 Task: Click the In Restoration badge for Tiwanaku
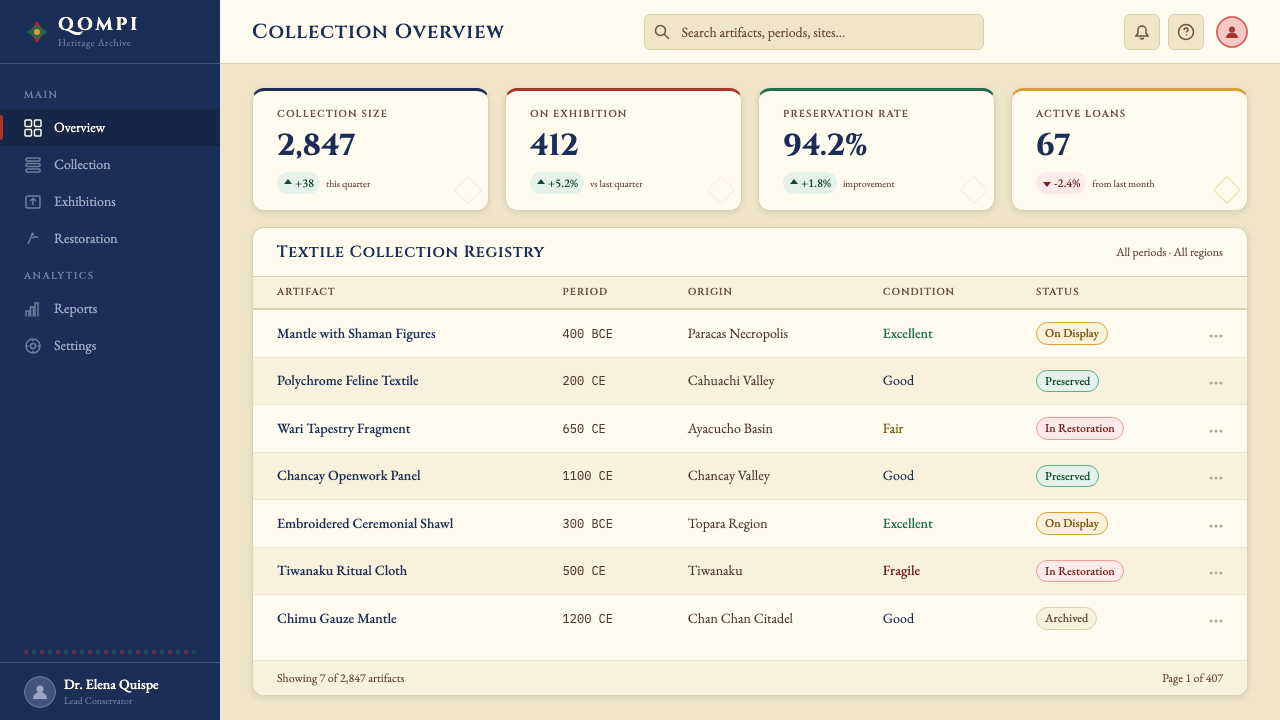tap(1079, 571)
